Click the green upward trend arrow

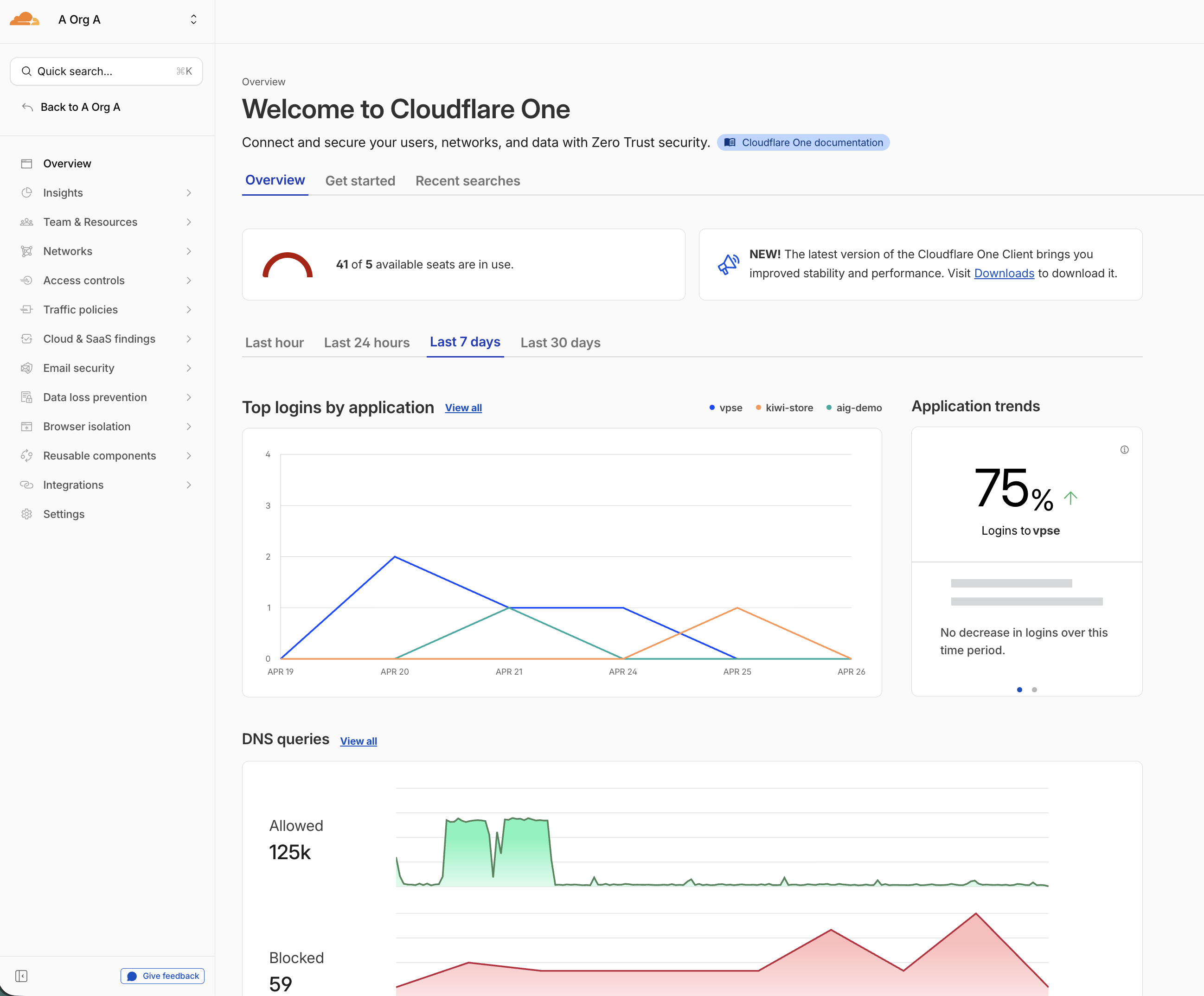1070,498
